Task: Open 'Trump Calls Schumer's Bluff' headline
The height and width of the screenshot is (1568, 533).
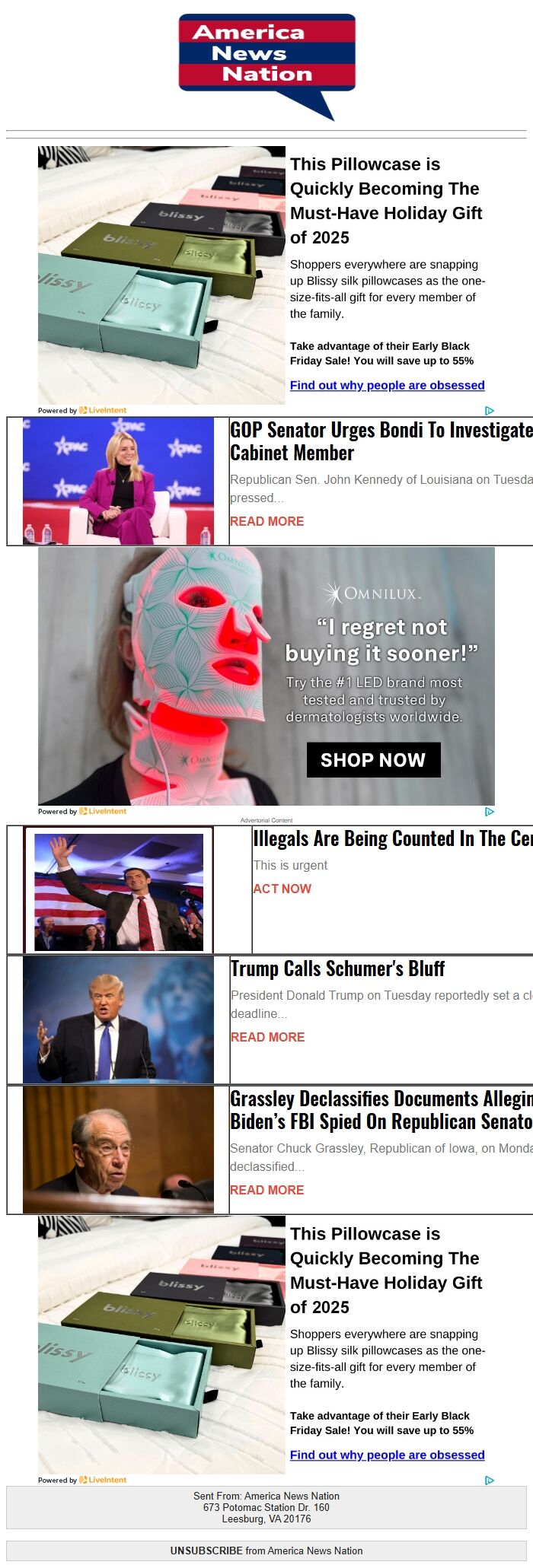Action: point(337,968)
